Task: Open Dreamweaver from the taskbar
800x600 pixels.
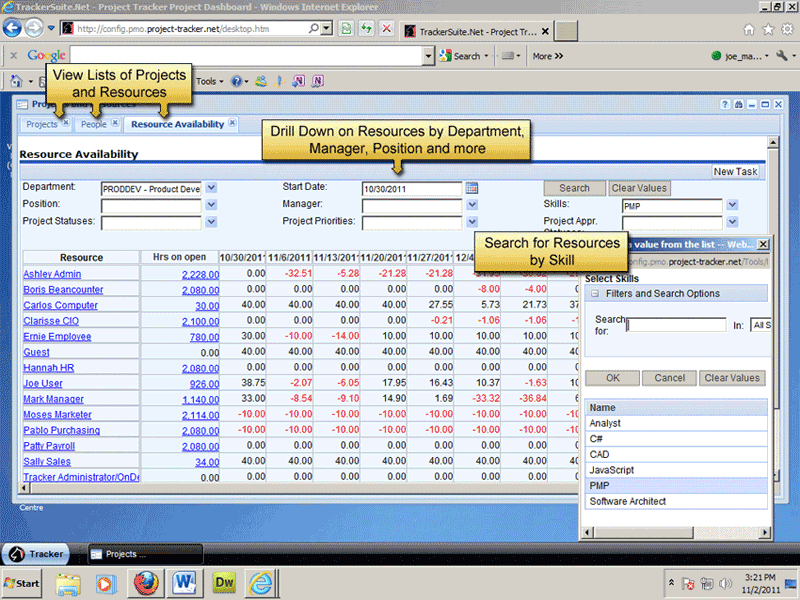Action: click(x=224, y=583)
